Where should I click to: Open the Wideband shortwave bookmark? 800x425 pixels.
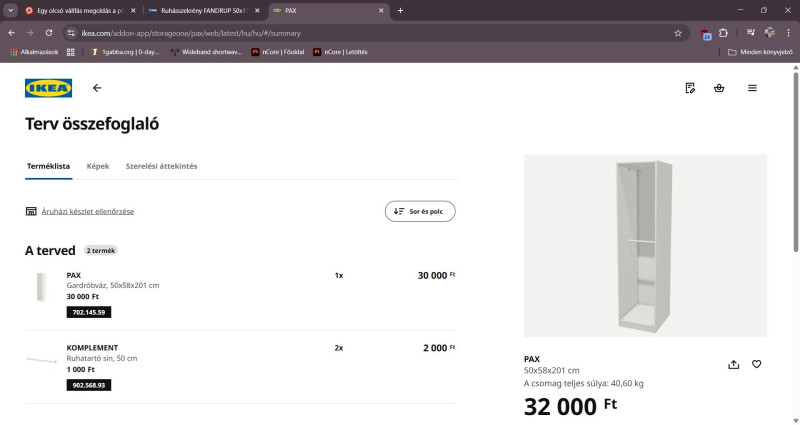click(206, 52)
